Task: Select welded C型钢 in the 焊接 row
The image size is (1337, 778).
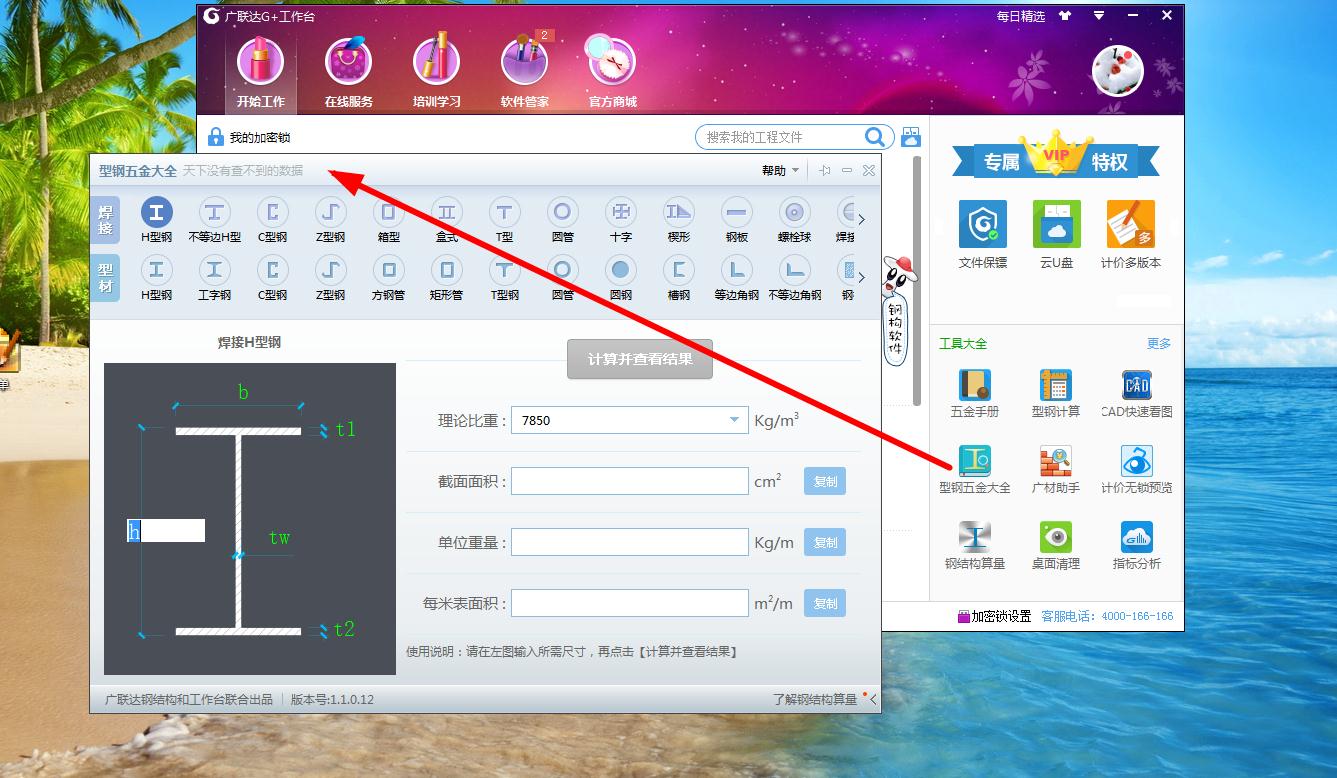Action: click(272, 220)
